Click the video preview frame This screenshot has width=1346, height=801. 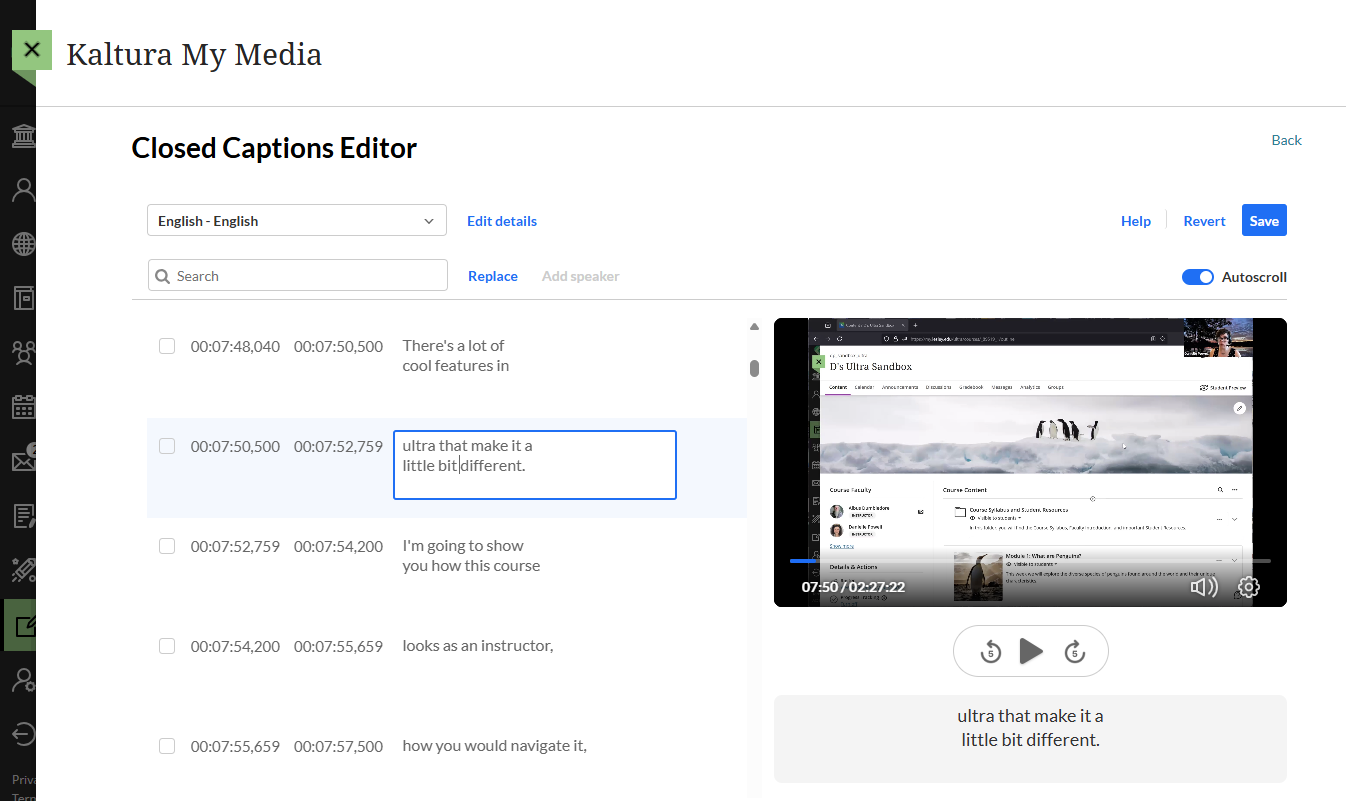(x=1030, y=462)
